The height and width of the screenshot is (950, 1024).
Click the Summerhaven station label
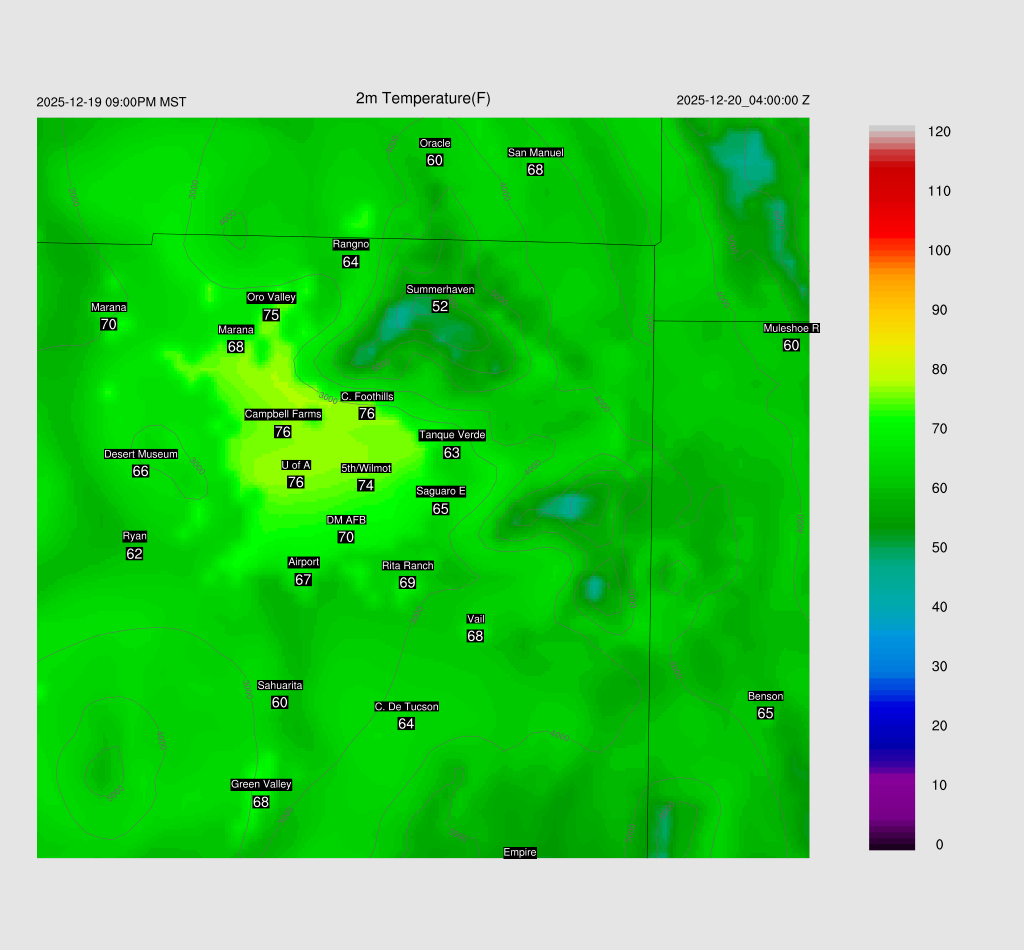[440, 290]
